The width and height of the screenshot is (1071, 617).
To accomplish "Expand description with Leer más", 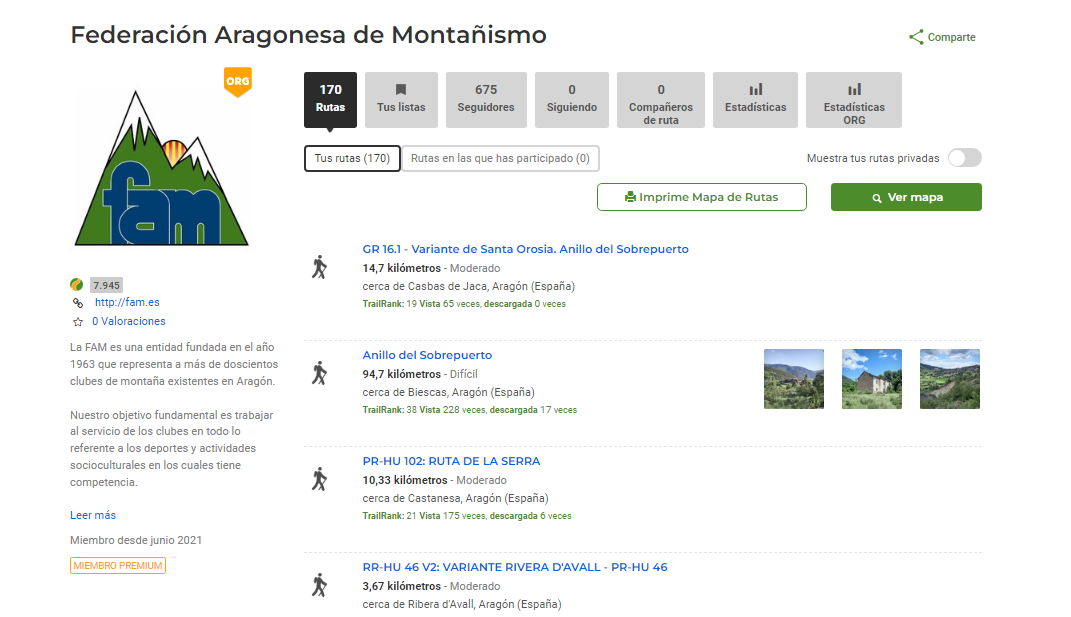I will (93, 515).
